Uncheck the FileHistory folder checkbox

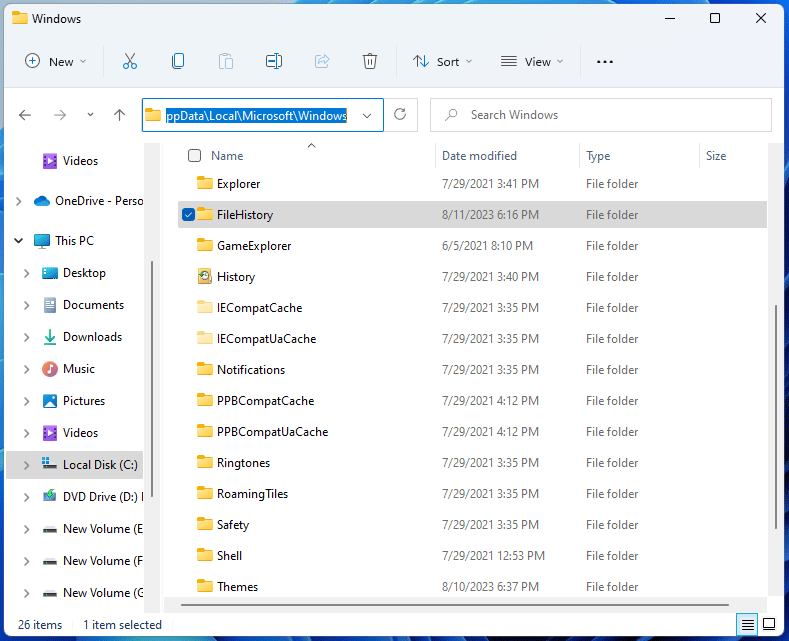point(188,215)
